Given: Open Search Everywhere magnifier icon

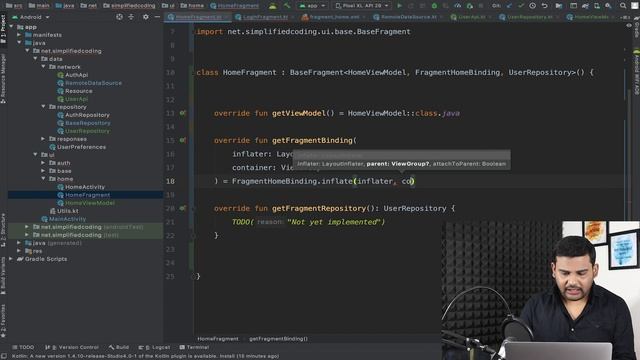Looking at the screenshot, I should point(623,6).
